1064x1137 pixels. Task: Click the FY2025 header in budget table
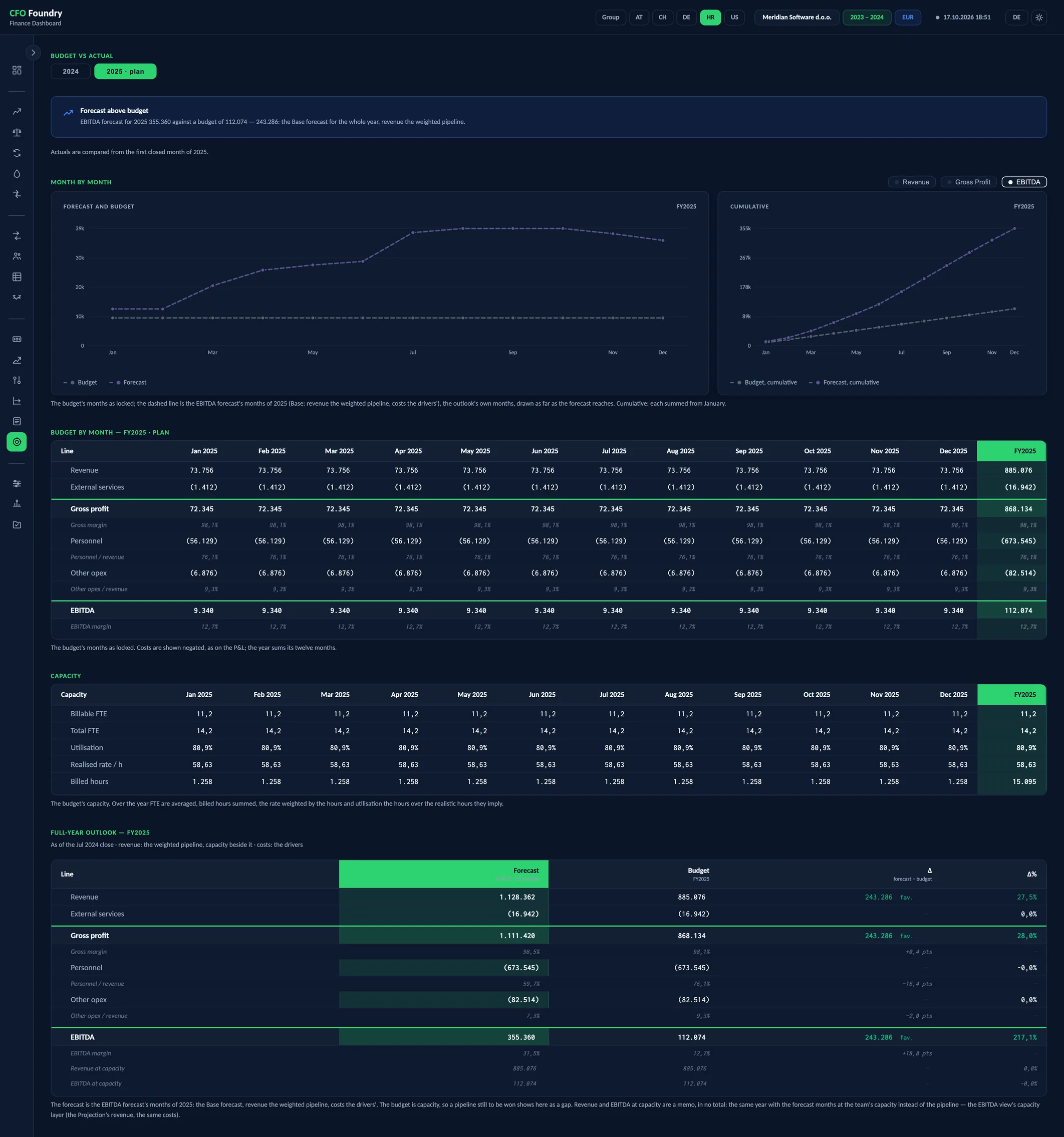1011,451
